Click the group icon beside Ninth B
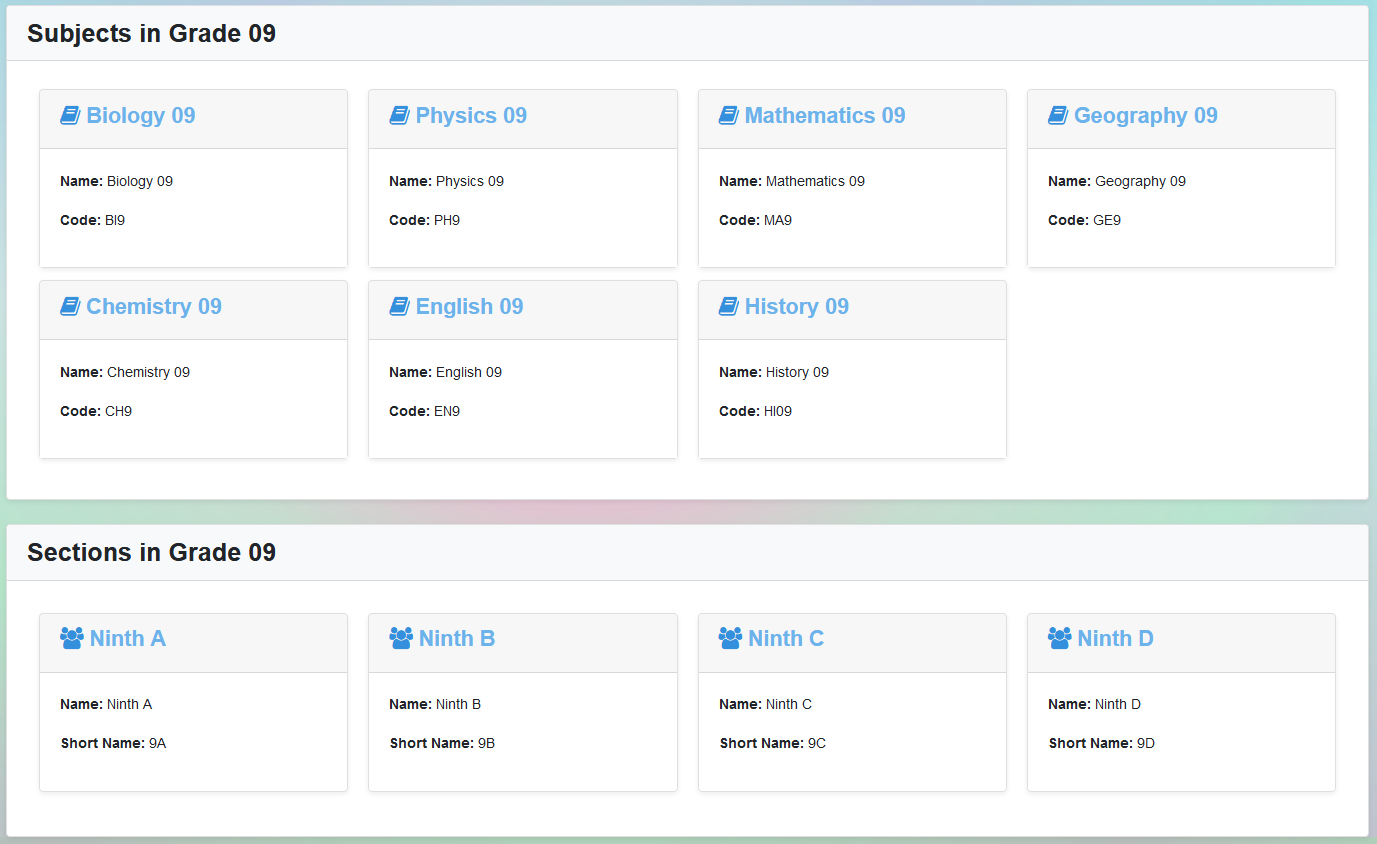Viewport: 1377px width, 844px height. pos(401,638)
